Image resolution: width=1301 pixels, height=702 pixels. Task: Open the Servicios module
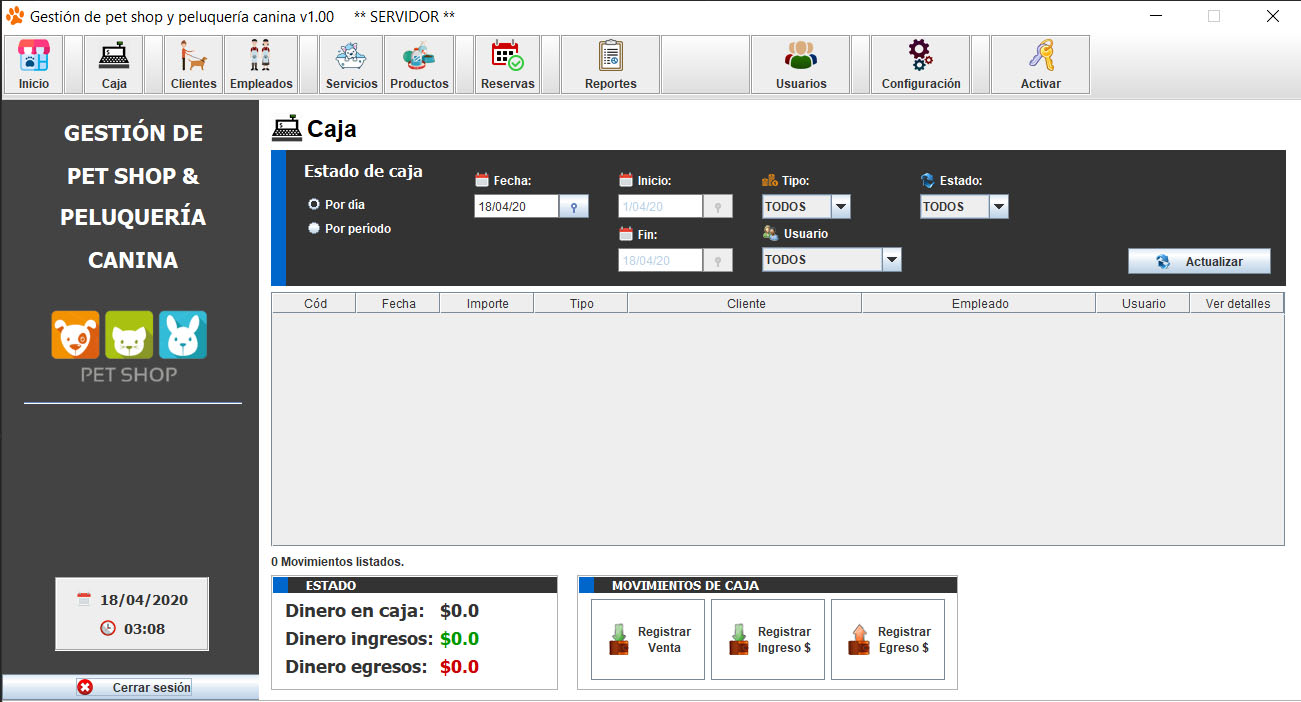[x=352, y=65]
